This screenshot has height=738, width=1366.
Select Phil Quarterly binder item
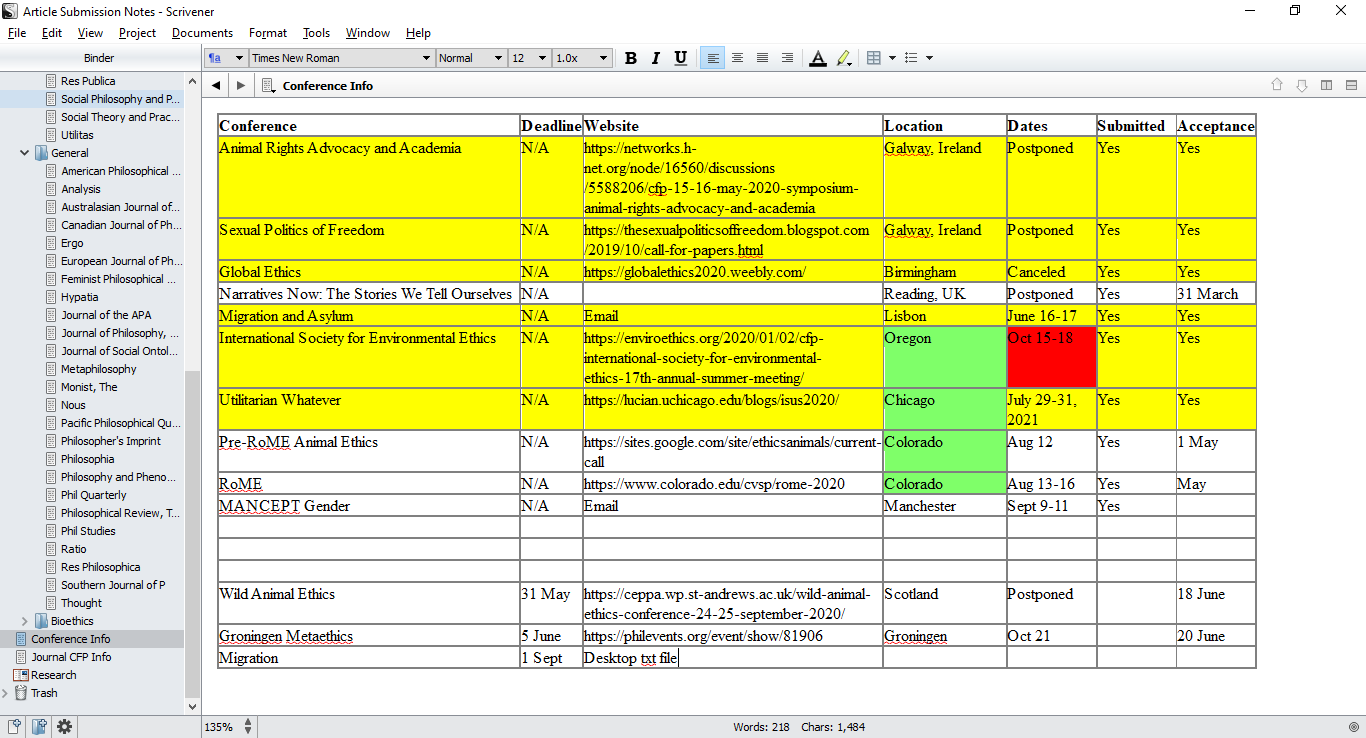coord(94,495)
